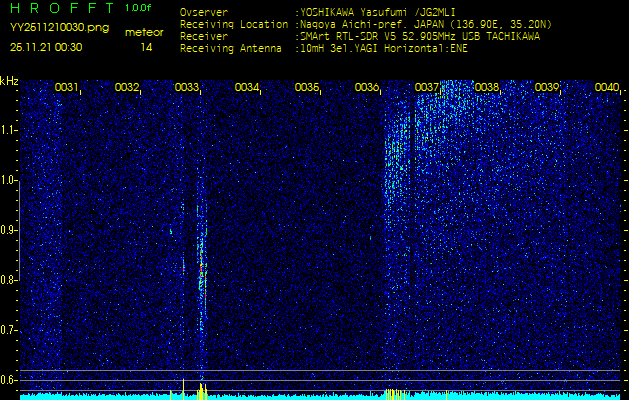The image size is (629, 400).
Task: Click the 0036 time marker
Action: (367, 87)
